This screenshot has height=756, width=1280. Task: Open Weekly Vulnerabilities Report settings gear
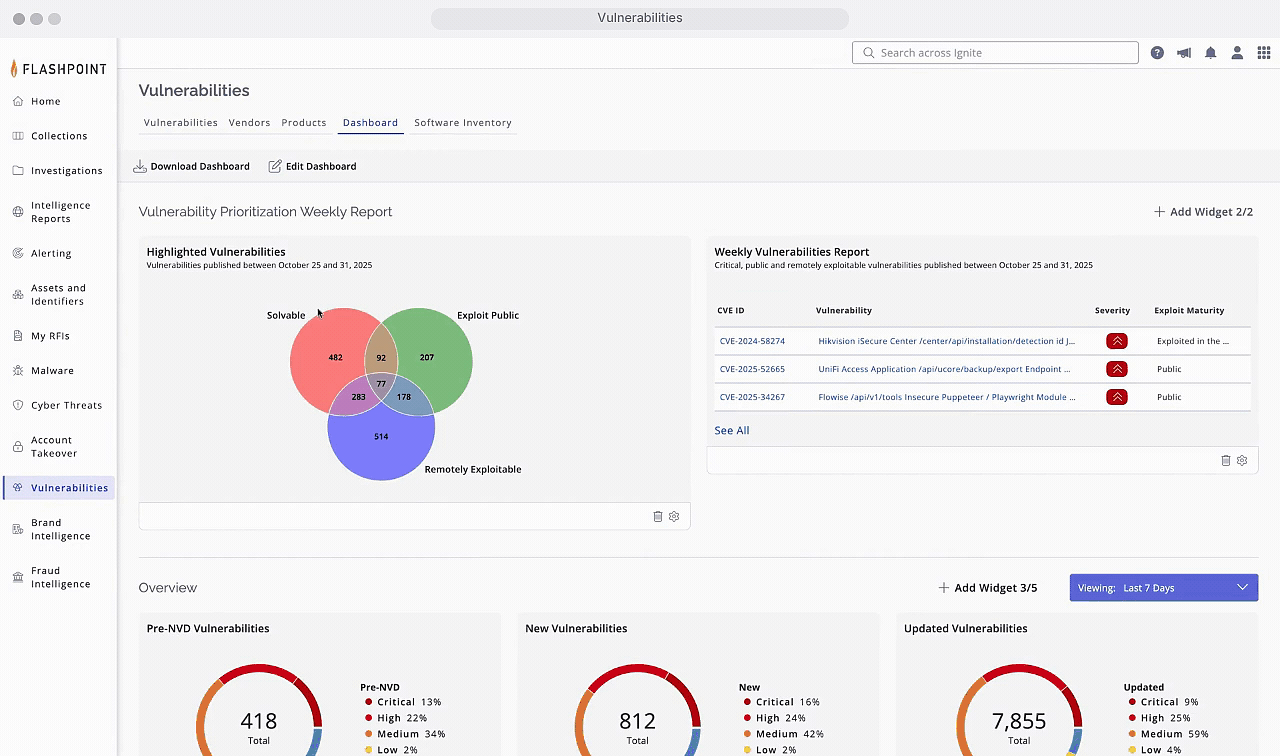tap(1242, 461)
